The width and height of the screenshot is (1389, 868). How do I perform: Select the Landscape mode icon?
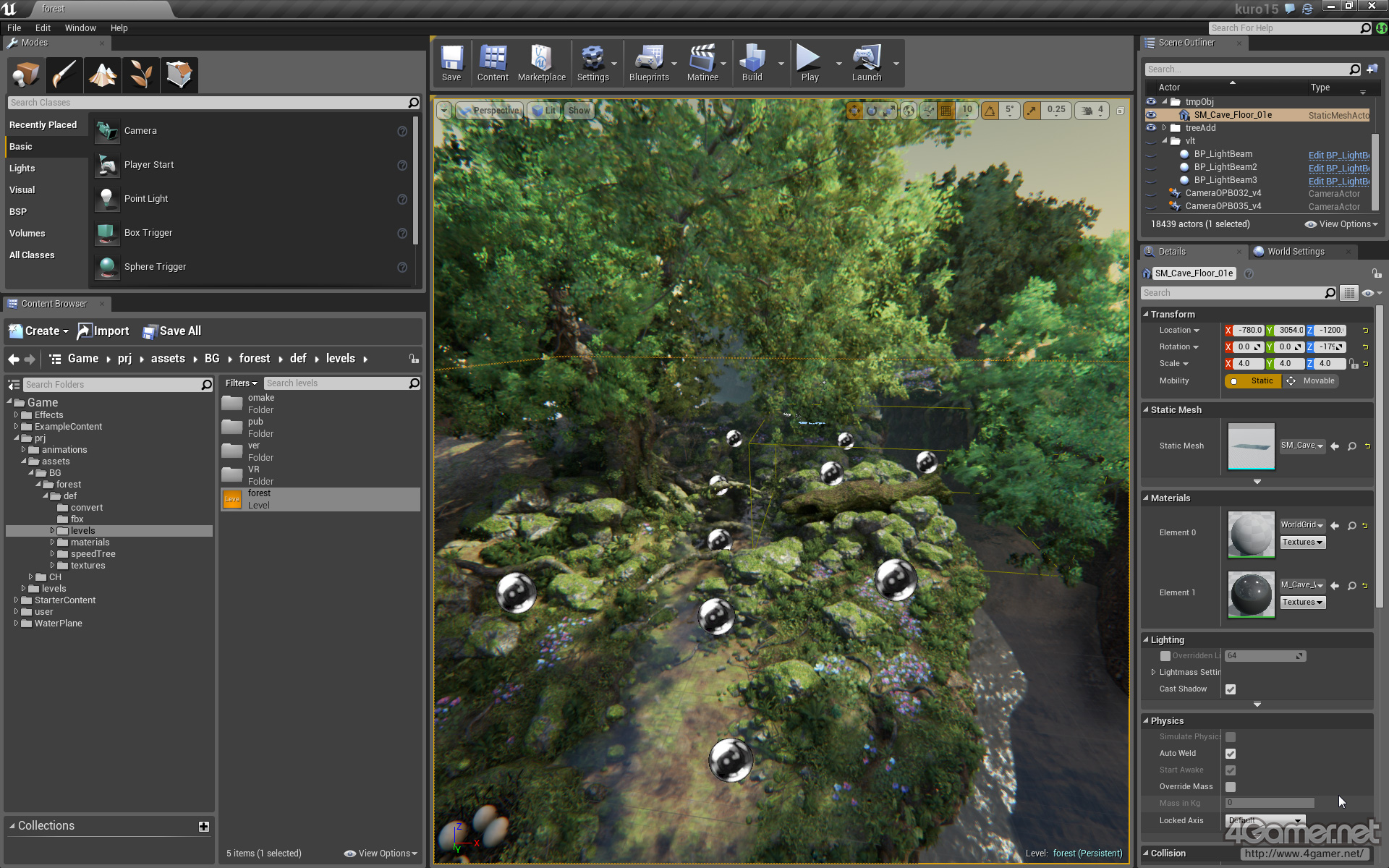click(103, 75)
